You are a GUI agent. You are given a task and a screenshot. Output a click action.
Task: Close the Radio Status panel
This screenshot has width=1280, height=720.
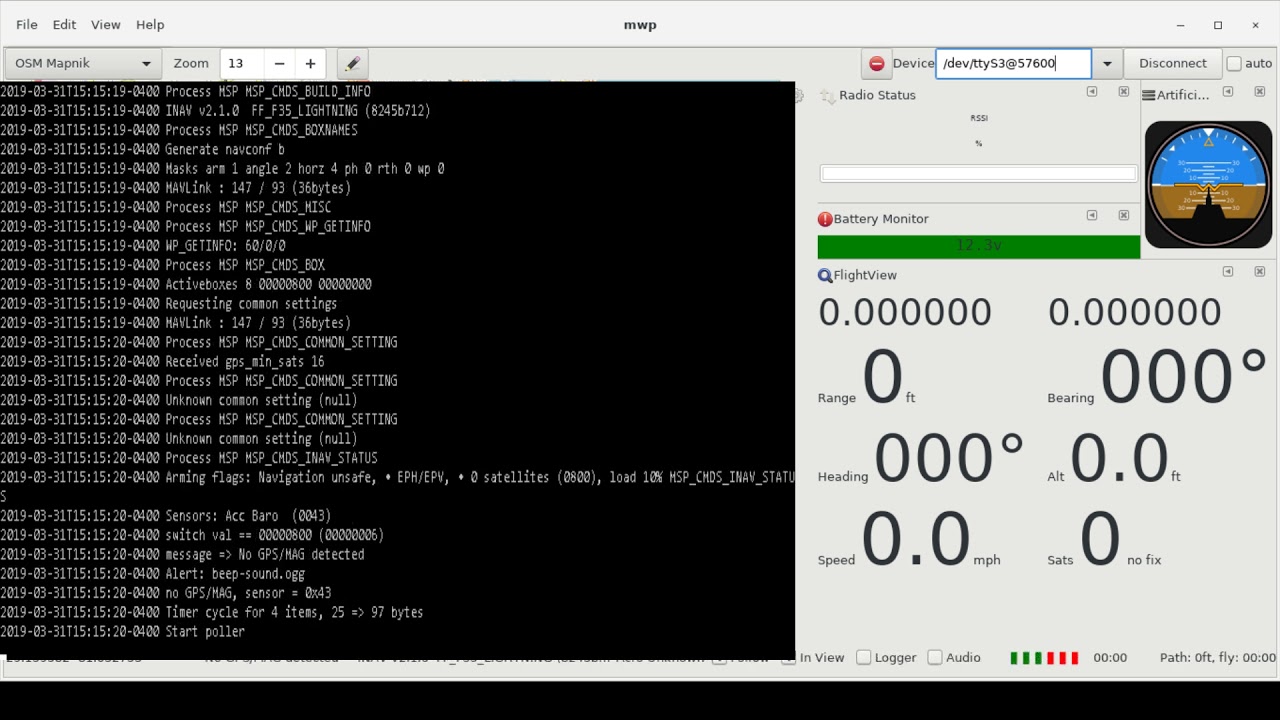1123,91
